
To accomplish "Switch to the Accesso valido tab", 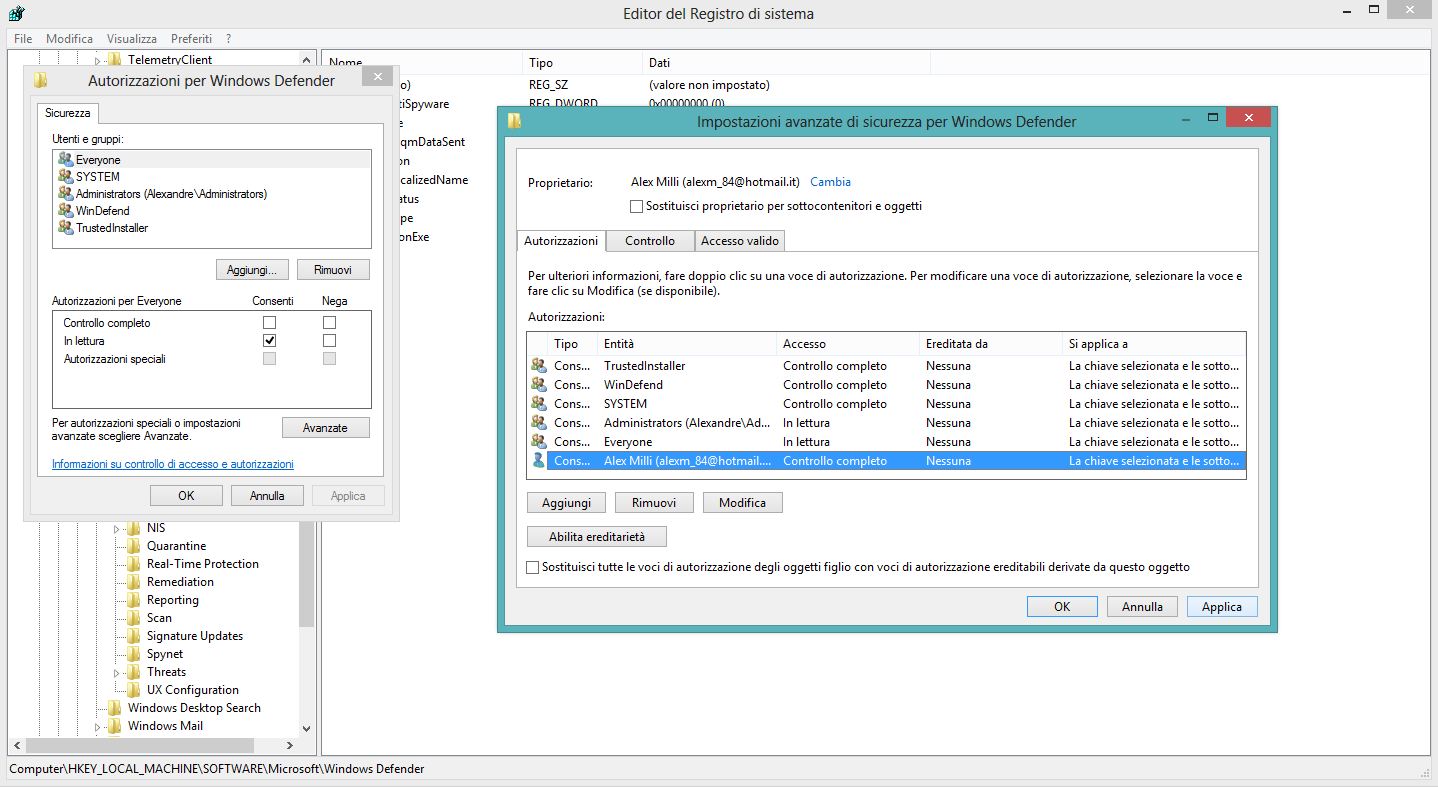I will 740,241.
